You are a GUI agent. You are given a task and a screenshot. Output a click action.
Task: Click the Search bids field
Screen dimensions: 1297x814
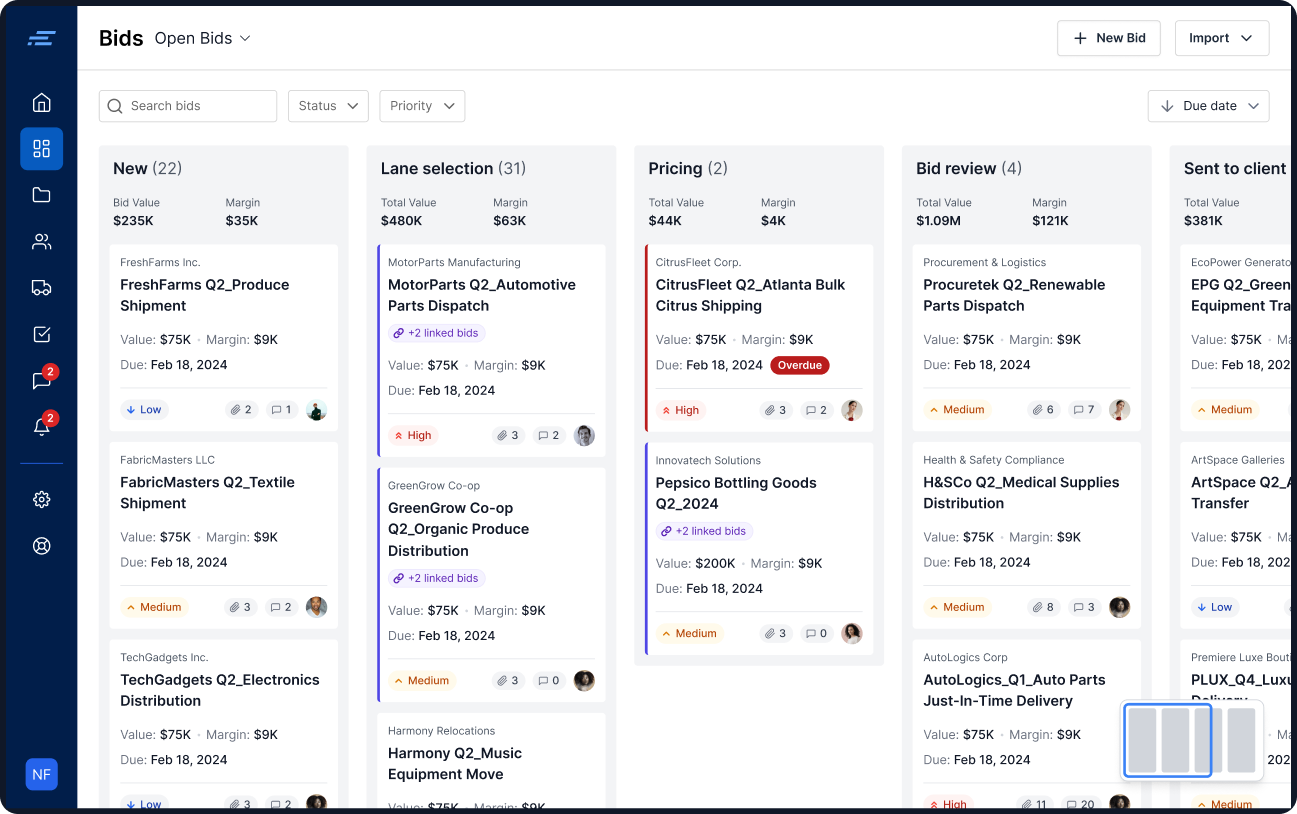188,106
